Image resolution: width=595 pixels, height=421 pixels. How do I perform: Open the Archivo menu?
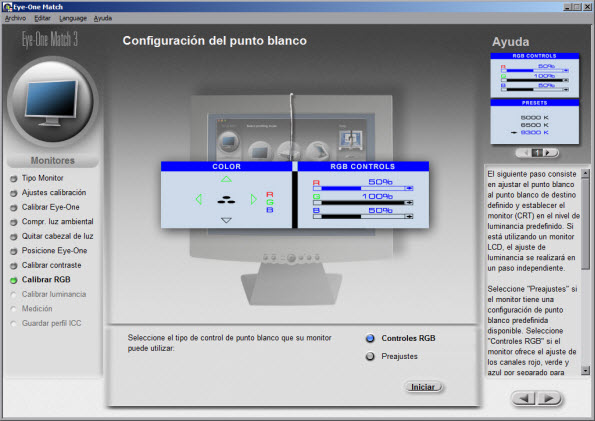coord(15,18)
